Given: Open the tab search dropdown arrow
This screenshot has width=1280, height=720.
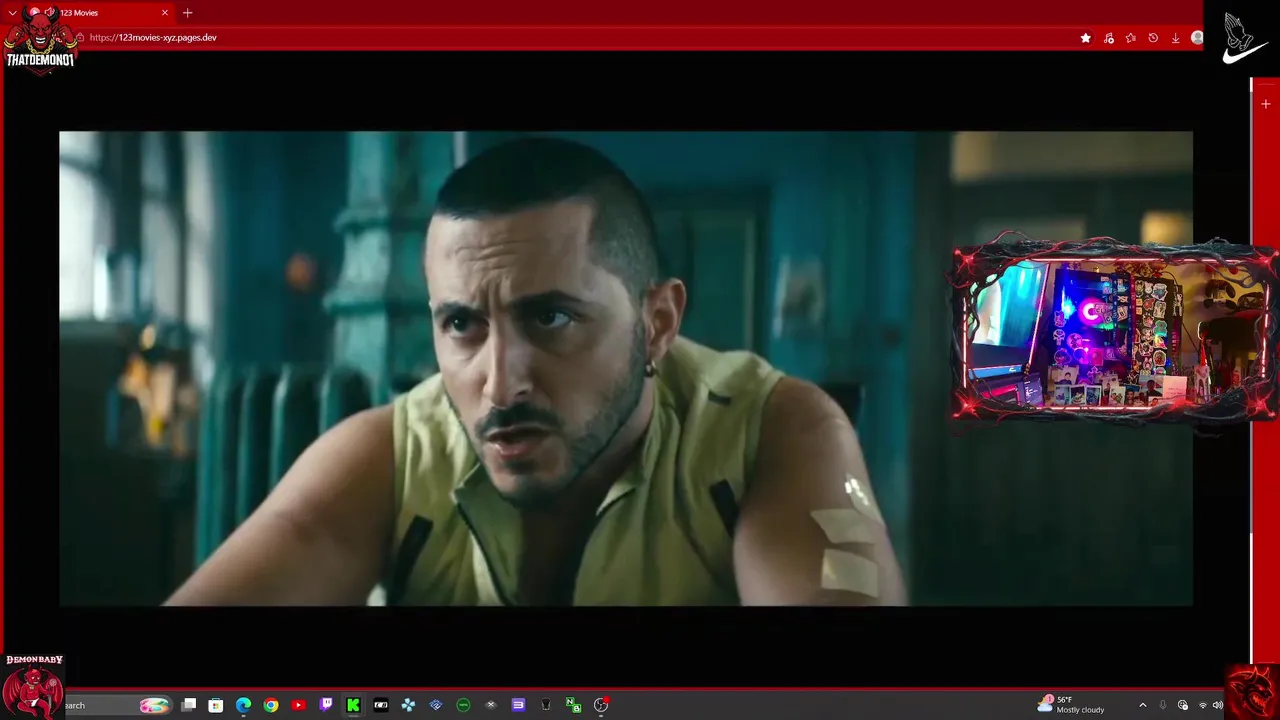Looking at the screenshot, I should point(12,13).
